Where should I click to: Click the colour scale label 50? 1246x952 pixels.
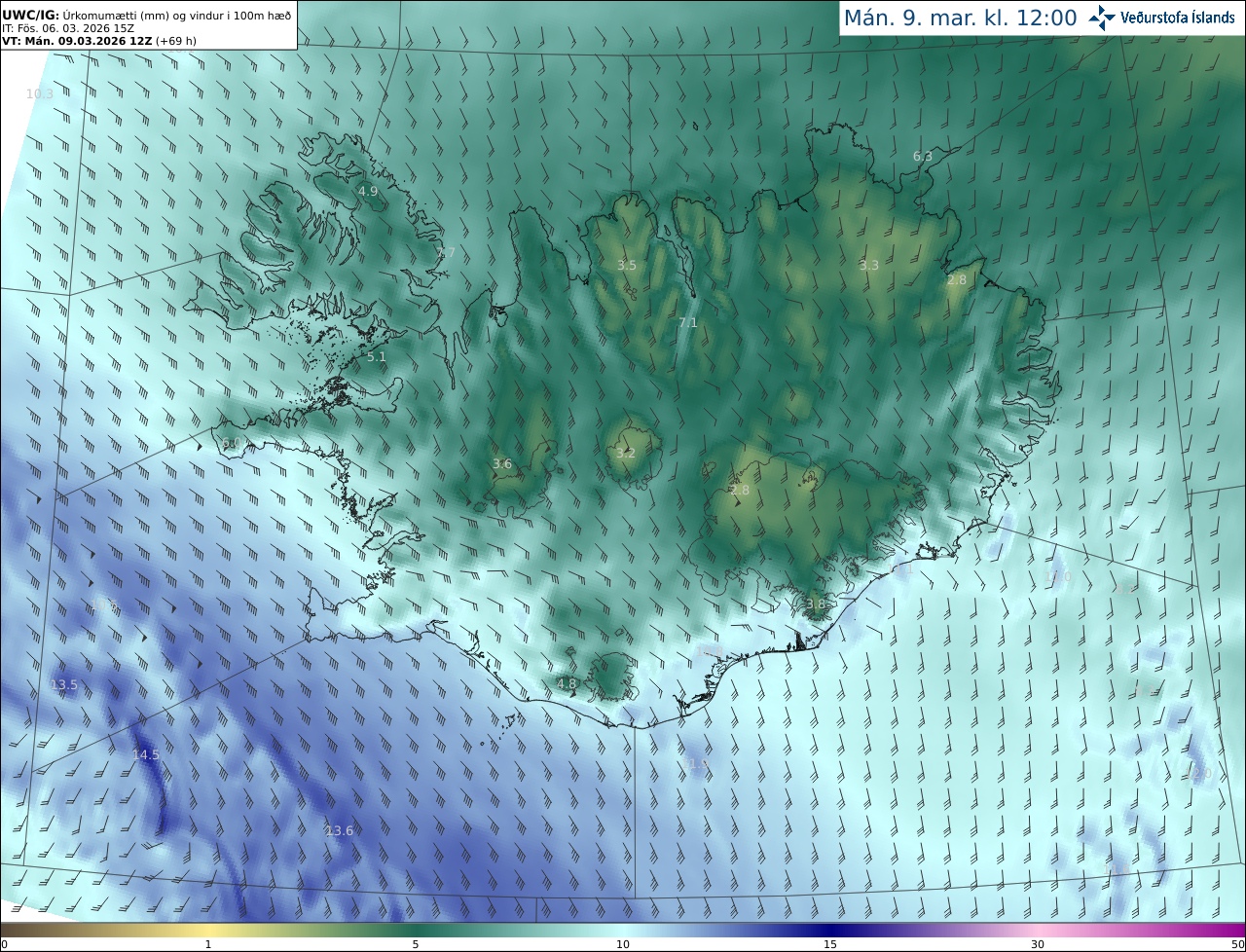[1237, 944]
